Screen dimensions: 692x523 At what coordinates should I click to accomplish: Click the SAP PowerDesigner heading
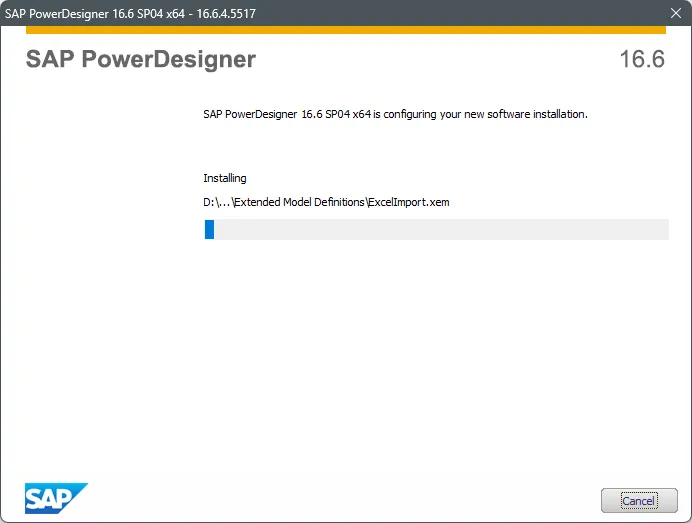[x=141, y=59]
